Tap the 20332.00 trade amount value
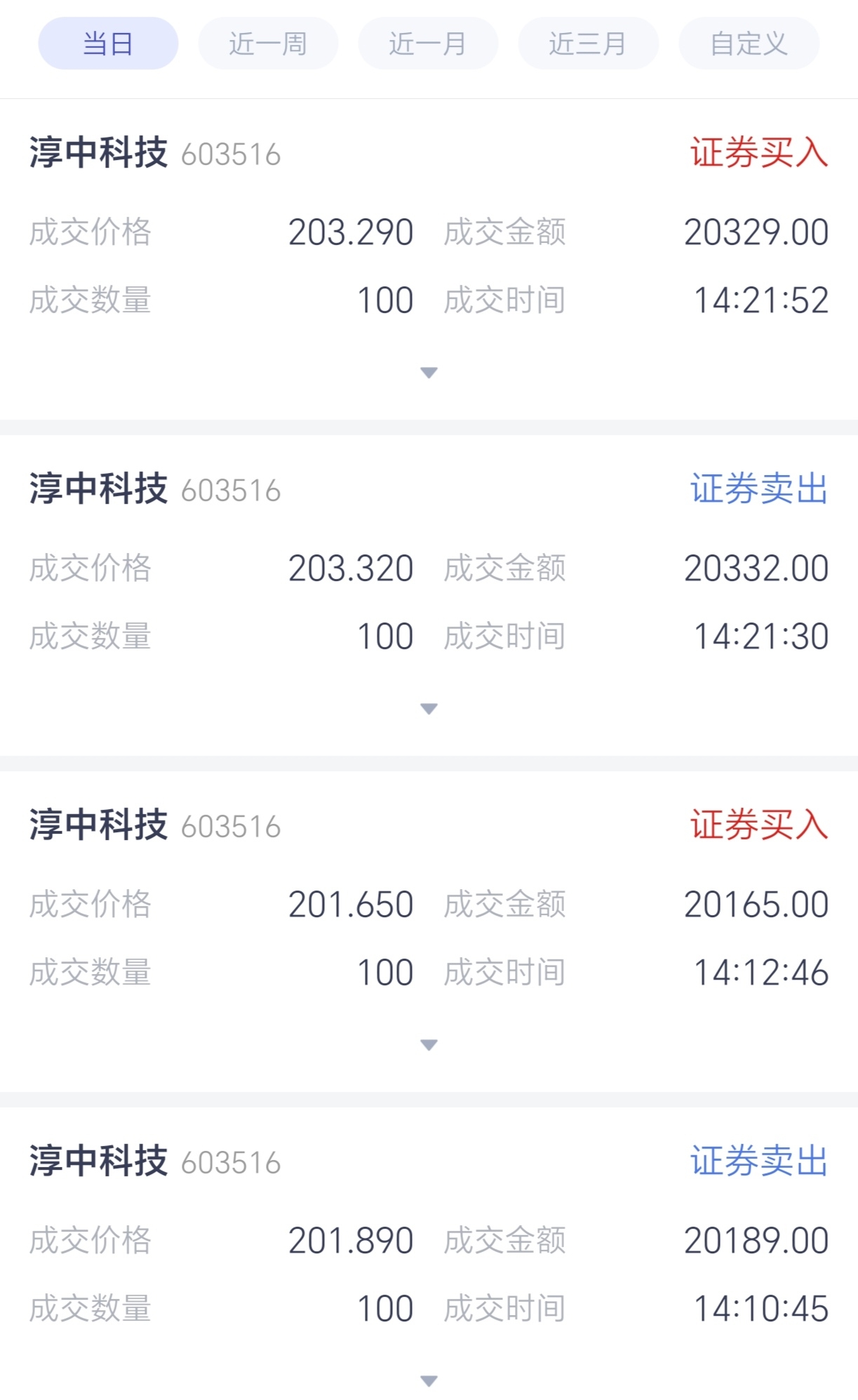This screenshot has width=858, height=1400. tap(756, 568)
